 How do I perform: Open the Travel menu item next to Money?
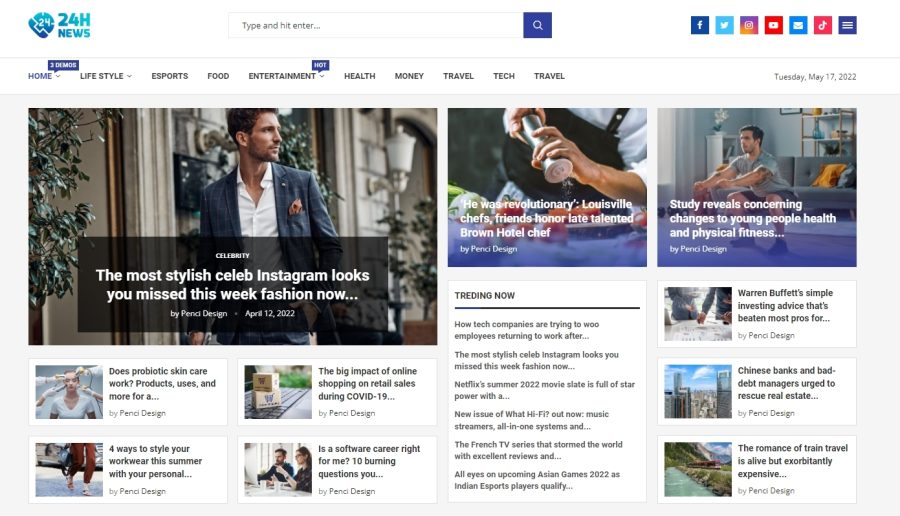click(x=459, y=76)
